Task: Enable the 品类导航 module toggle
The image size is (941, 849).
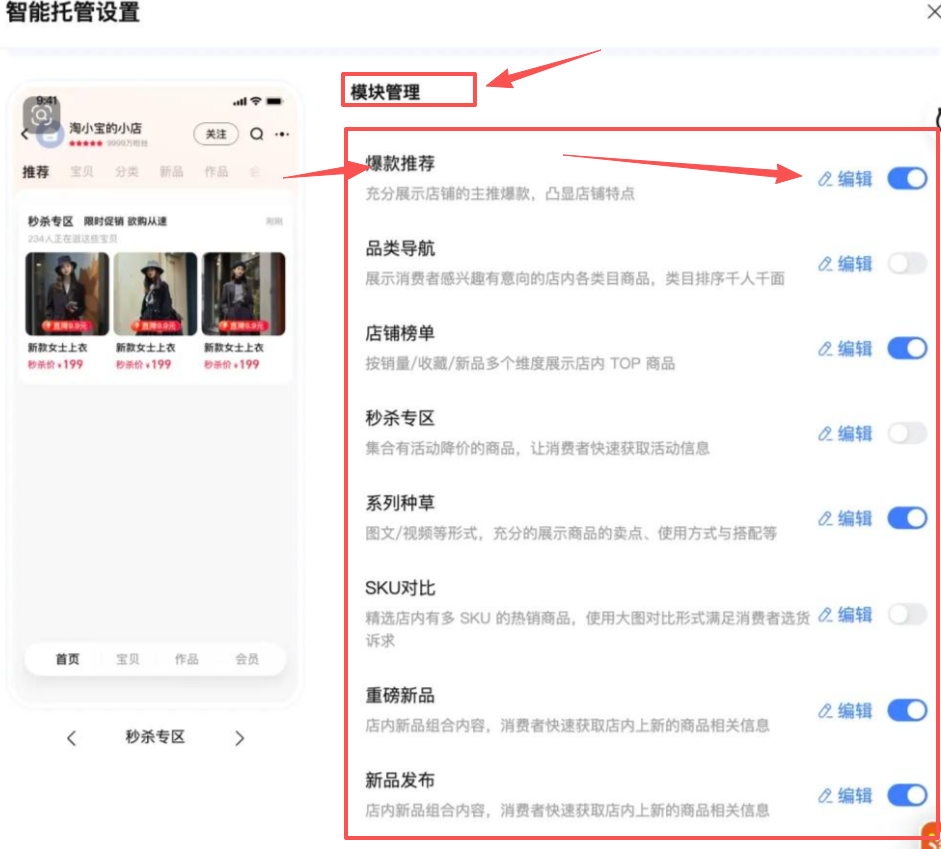Action: click(x=907, y=263)
